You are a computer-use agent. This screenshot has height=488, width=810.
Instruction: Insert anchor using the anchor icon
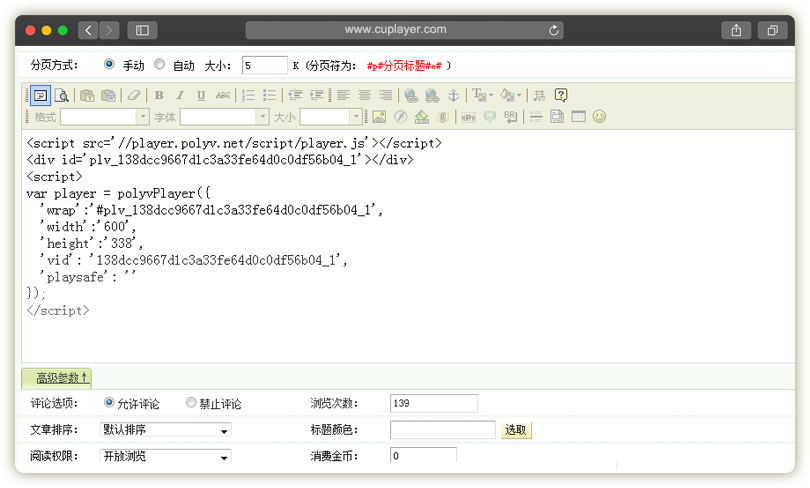(452, 96)
